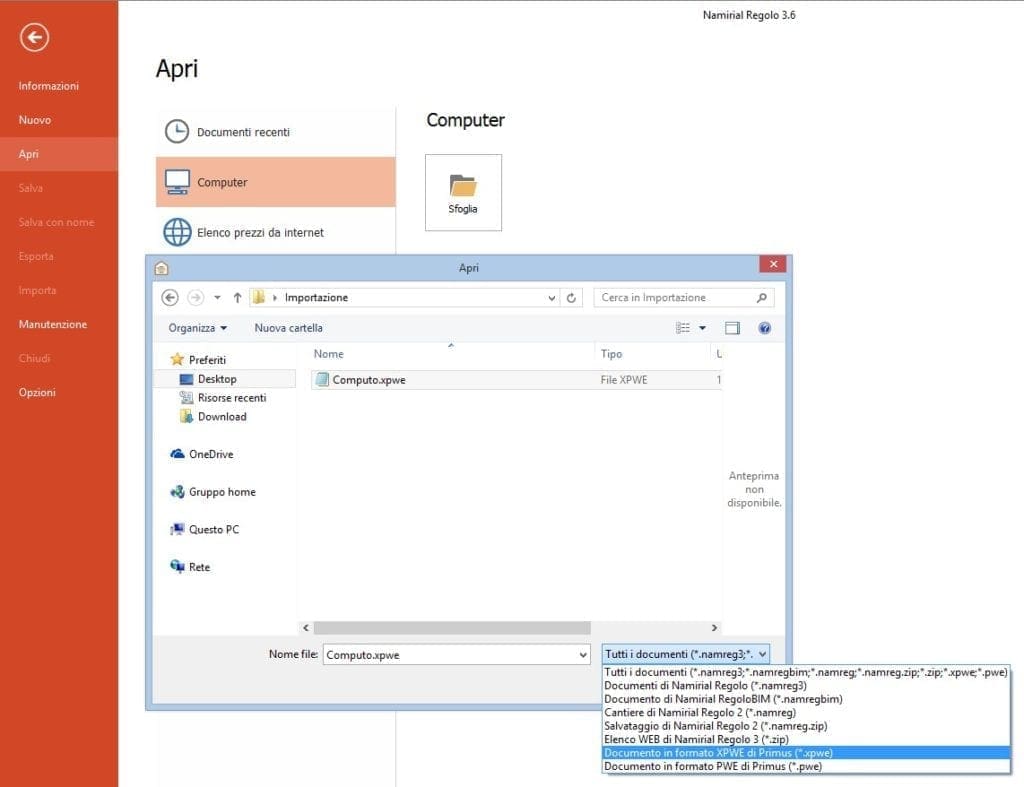
Task: Click Importazione in the address bar
Action: click(x=316, y=298)
